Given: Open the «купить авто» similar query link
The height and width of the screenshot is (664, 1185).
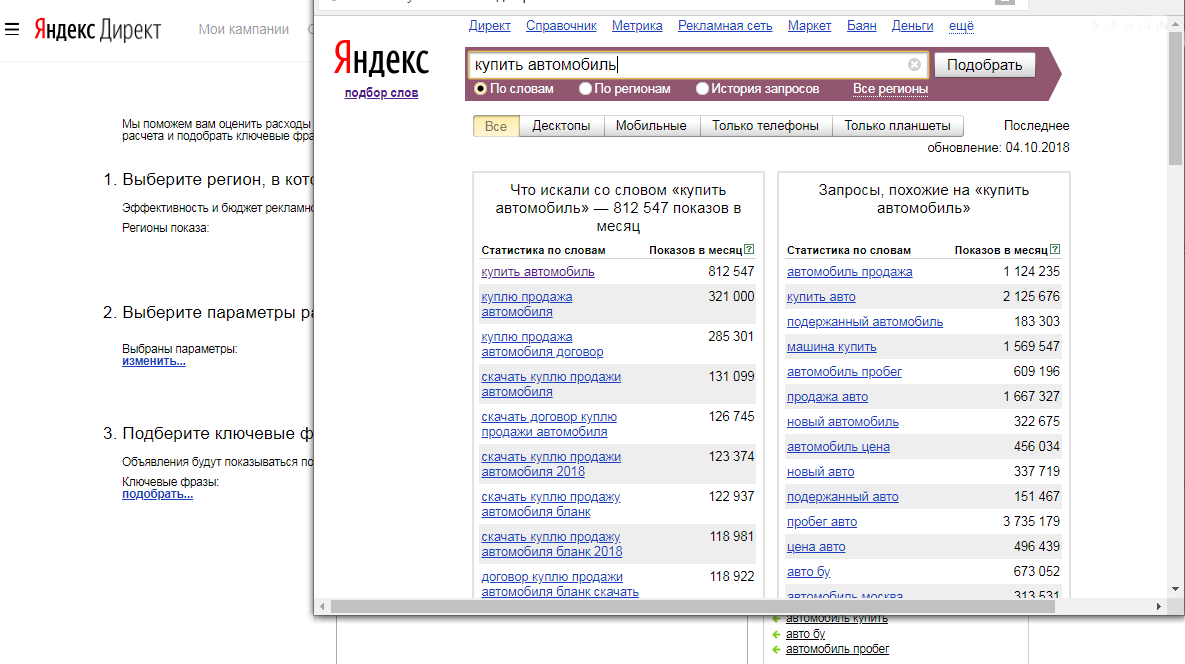Looking at the screenshot, I should coord(821,297).
